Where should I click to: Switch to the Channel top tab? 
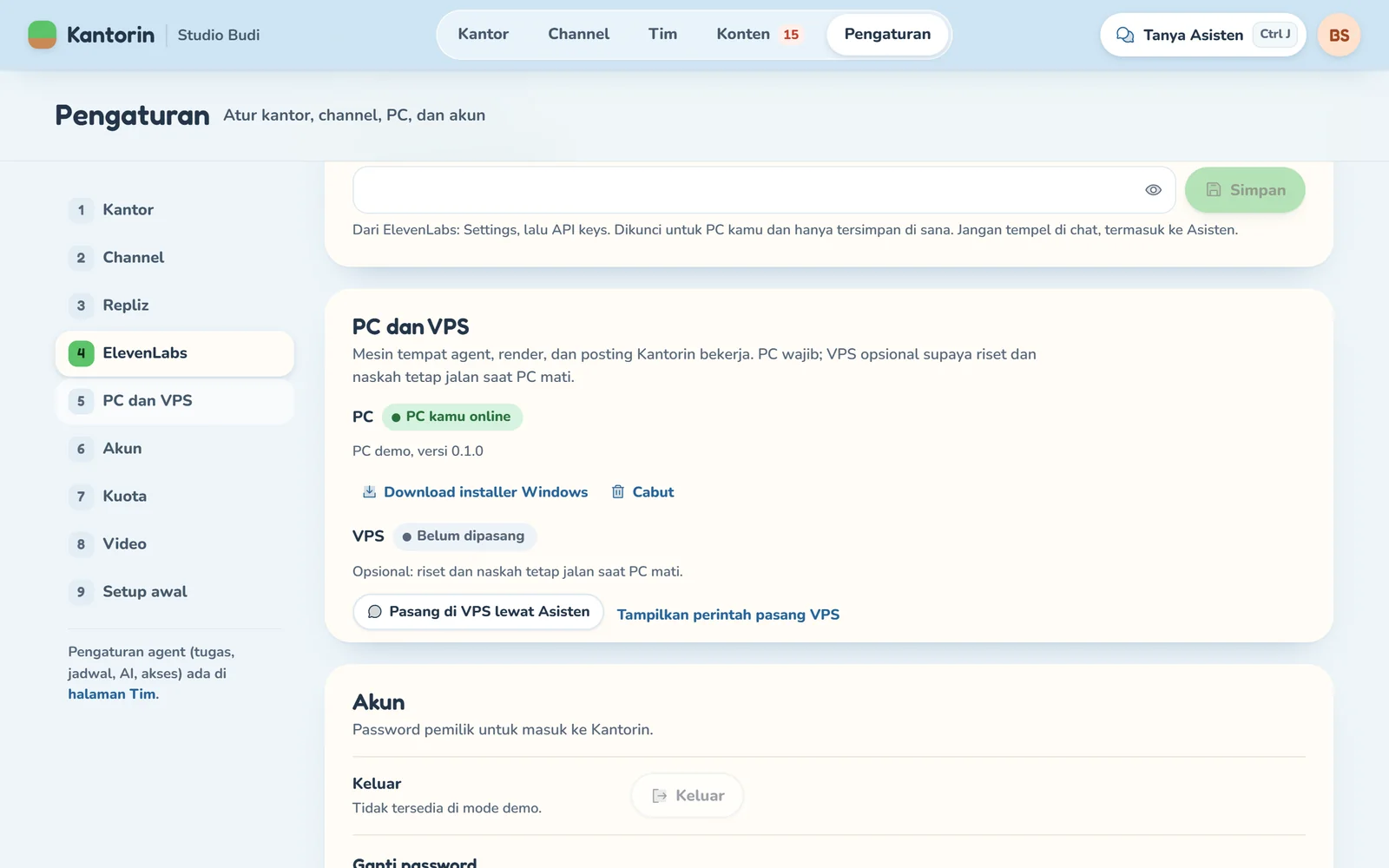[579, 34]
